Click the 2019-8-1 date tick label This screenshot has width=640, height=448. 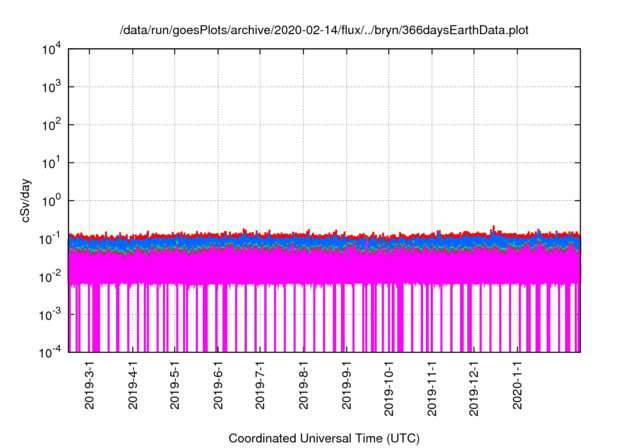[x=303, y=384]
